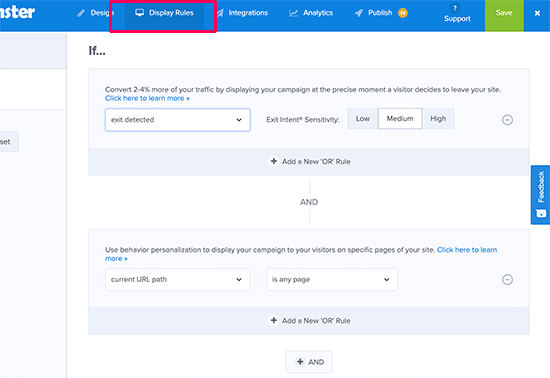The image size is (550, 378).
Task: Open behavior personalization learn more link
Action: pos(467,250)
